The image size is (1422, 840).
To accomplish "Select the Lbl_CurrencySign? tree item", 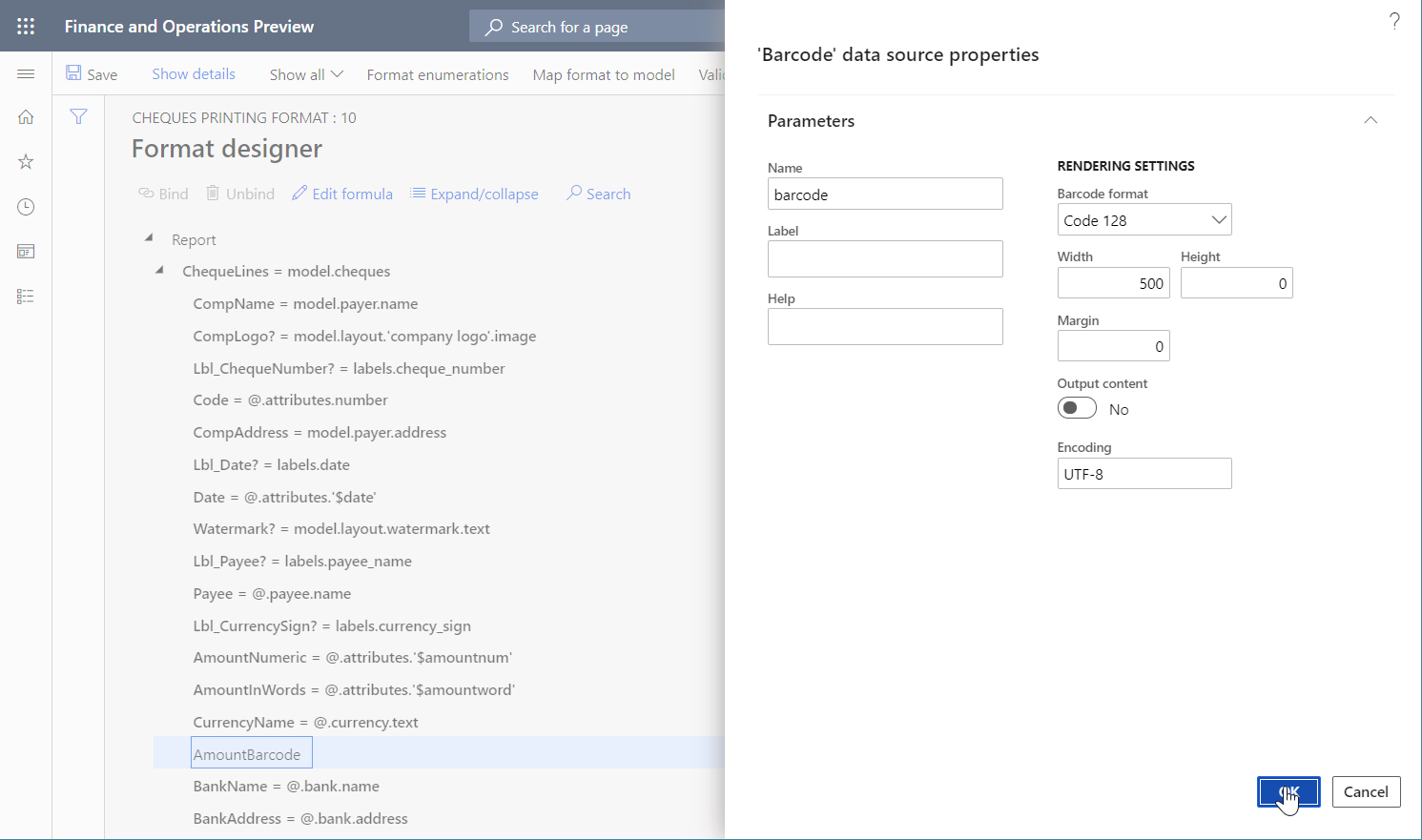I will (x=332, y=625).
